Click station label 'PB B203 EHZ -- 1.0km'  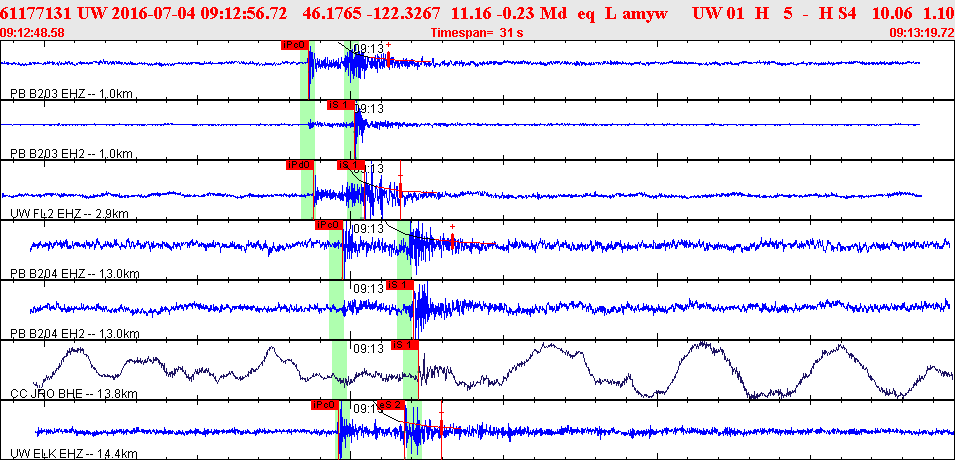(x=72, y=93)
